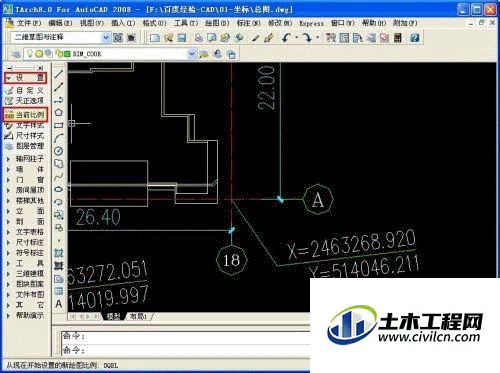
Task: Click the Open file icon
Action: tap(169, 38)
